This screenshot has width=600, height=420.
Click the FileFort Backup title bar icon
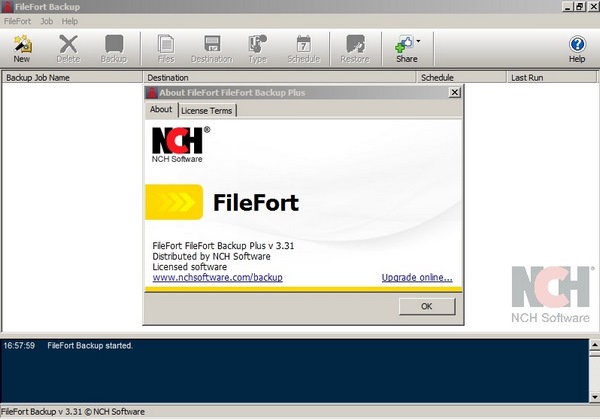7,7
